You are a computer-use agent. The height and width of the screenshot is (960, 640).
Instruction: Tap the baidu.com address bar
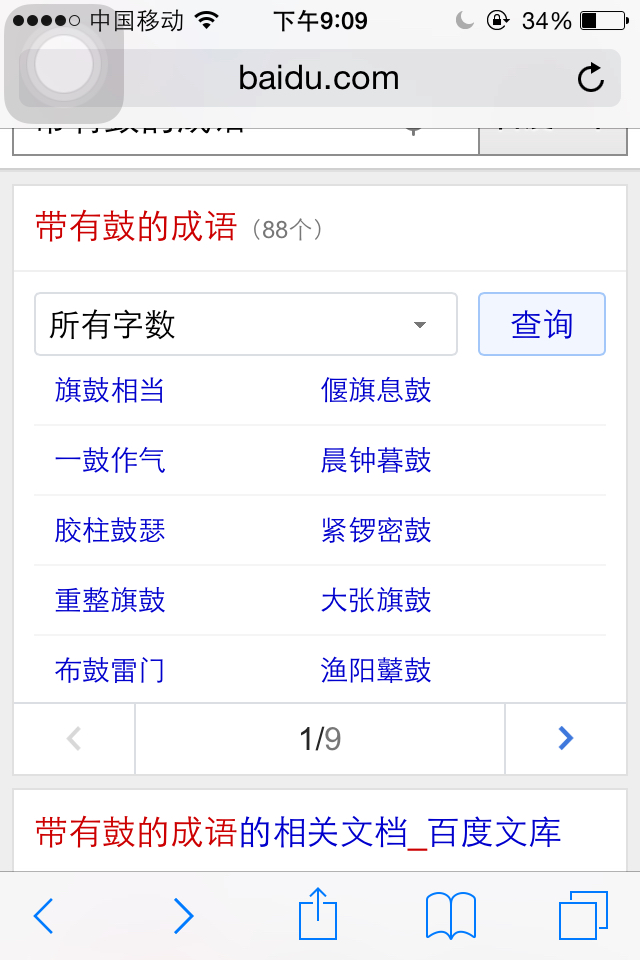click(x=319, y=78)
